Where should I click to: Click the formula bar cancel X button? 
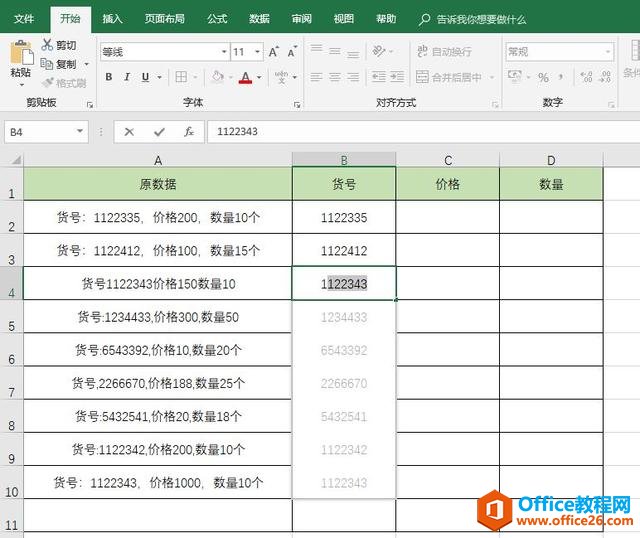click(129, 132)
